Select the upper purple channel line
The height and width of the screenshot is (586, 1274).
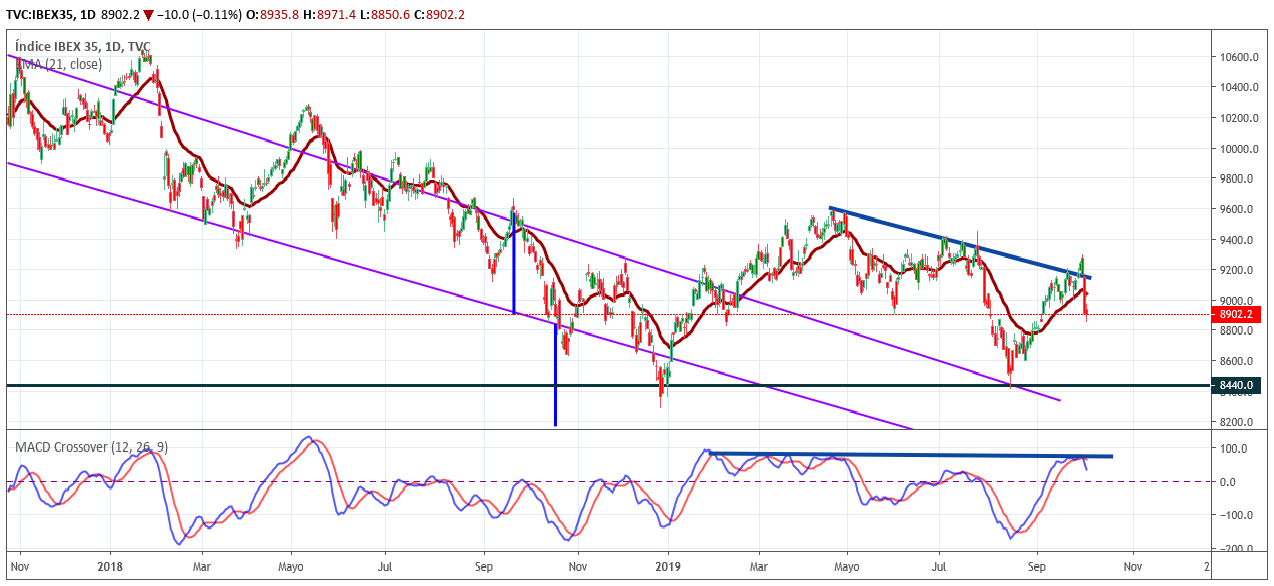(x=533, y=228)
